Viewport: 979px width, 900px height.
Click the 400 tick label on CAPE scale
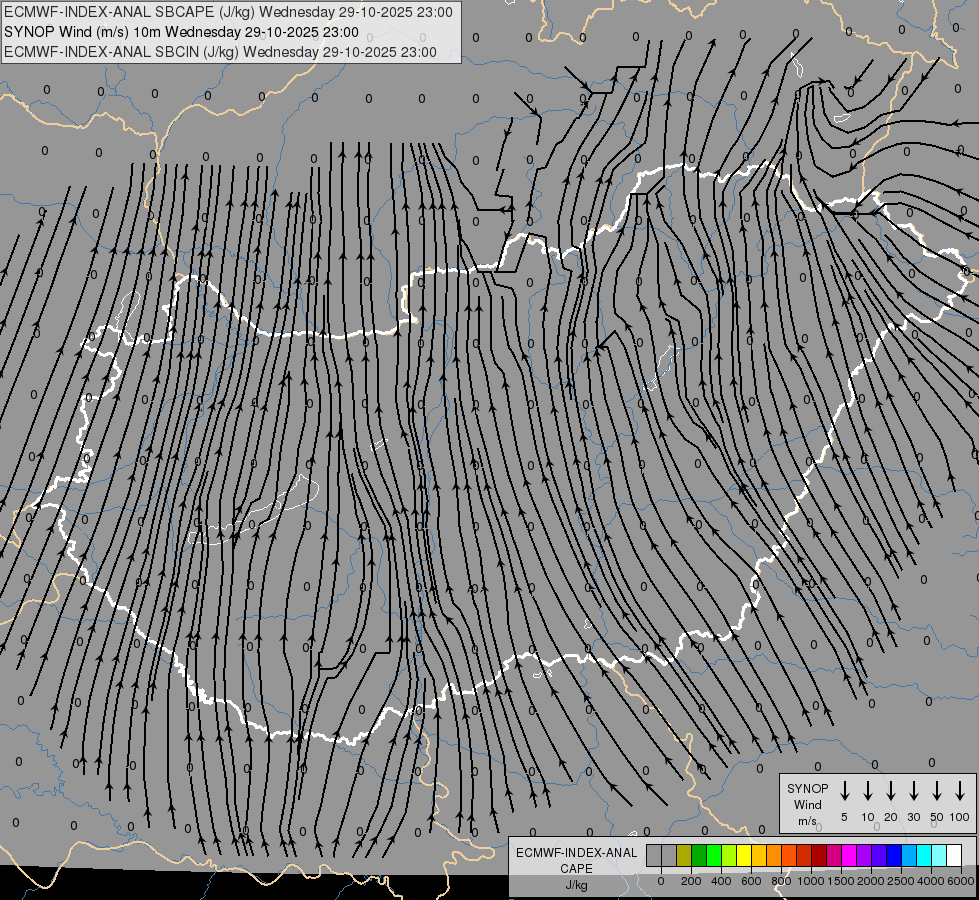pos(721,881)
